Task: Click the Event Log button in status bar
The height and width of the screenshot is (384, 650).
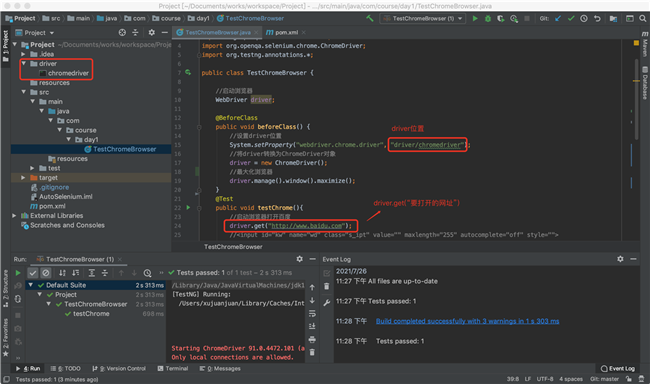Action: tap(618, 368)
